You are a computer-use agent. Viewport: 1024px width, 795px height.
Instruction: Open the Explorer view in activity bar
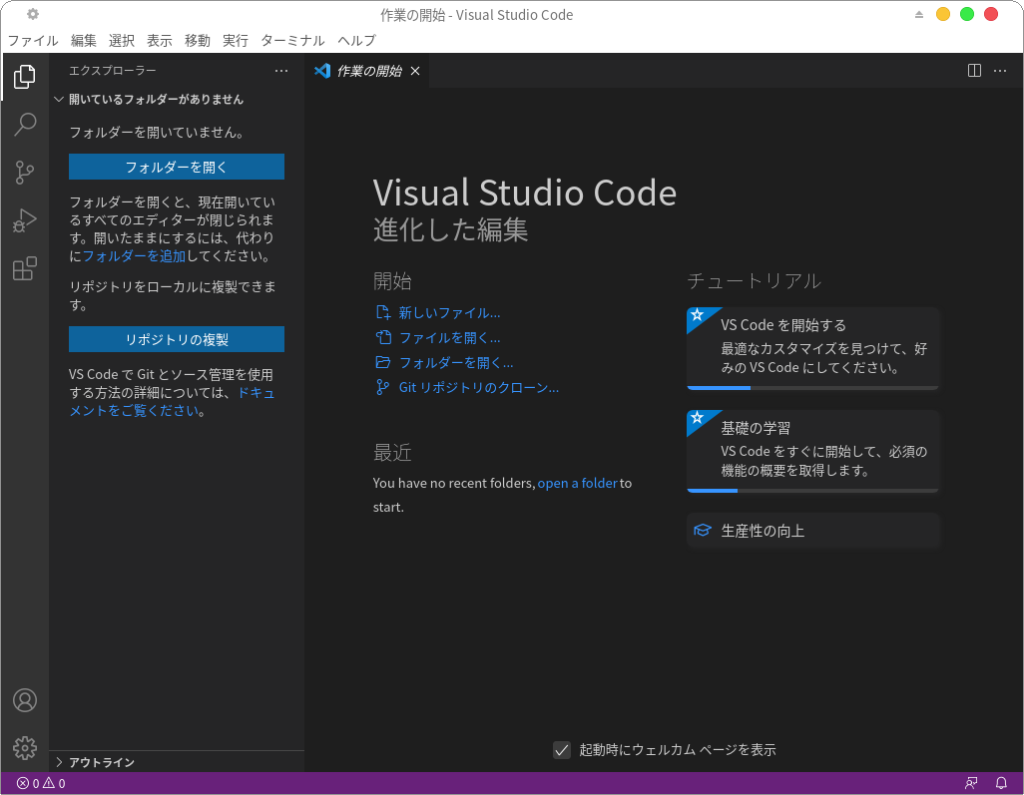coord(25,76)
